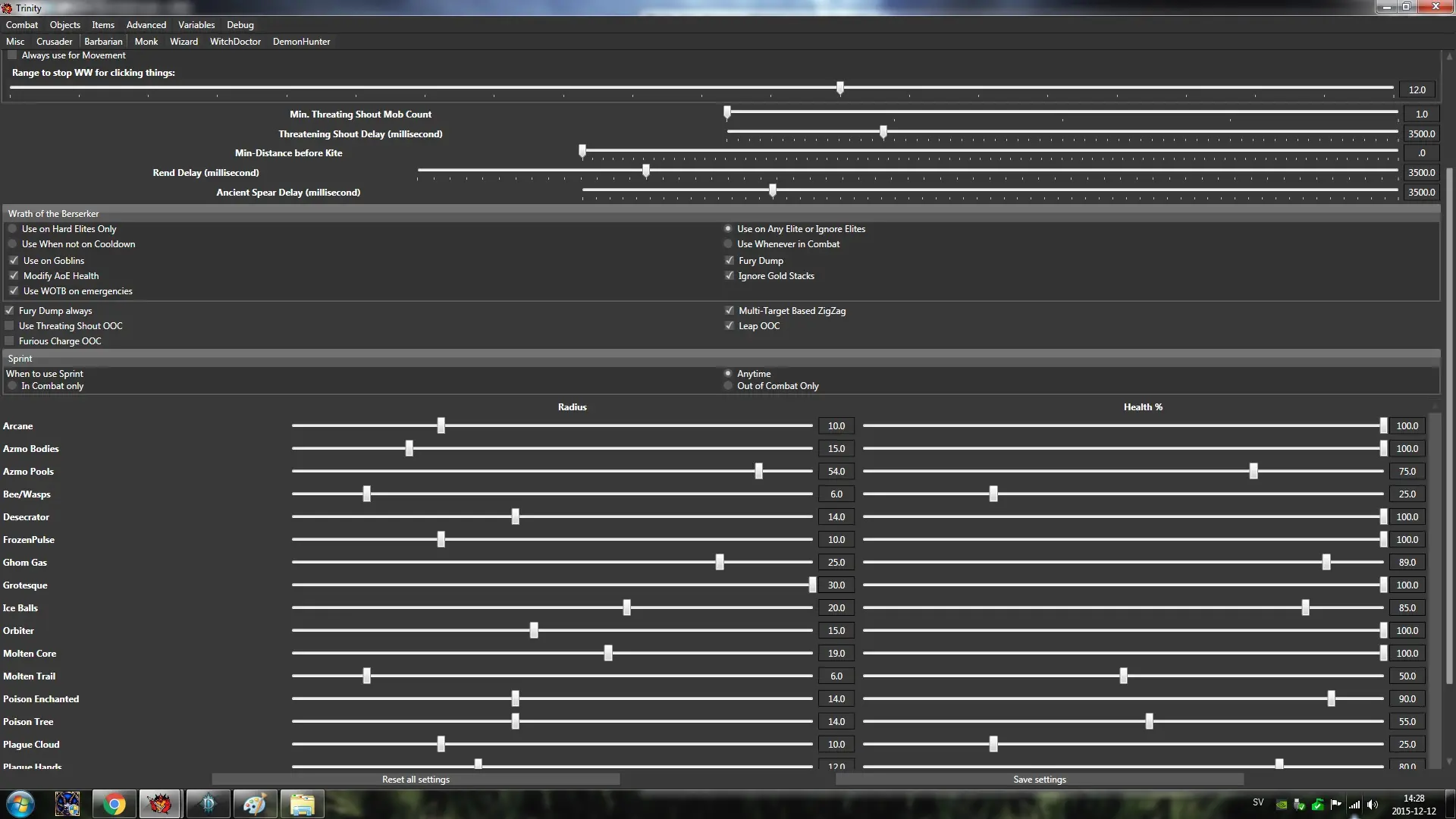1456x819 pixels.
Task: Switch to the Crusader tab
Action: pyautogui.click(x=55, y=42)
